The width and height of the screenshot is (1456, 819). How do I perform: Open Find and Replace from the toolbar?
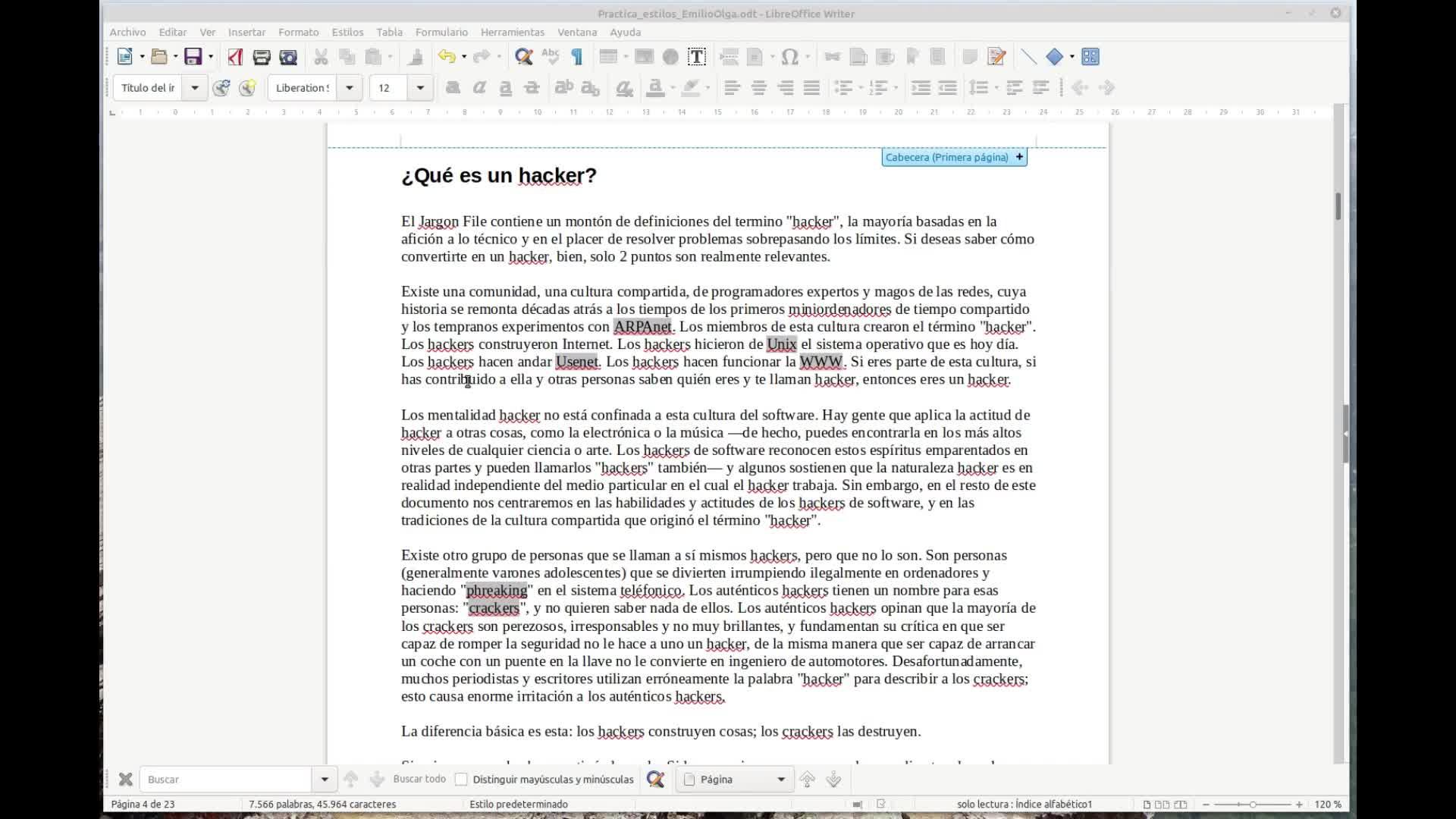click(523, 57)
